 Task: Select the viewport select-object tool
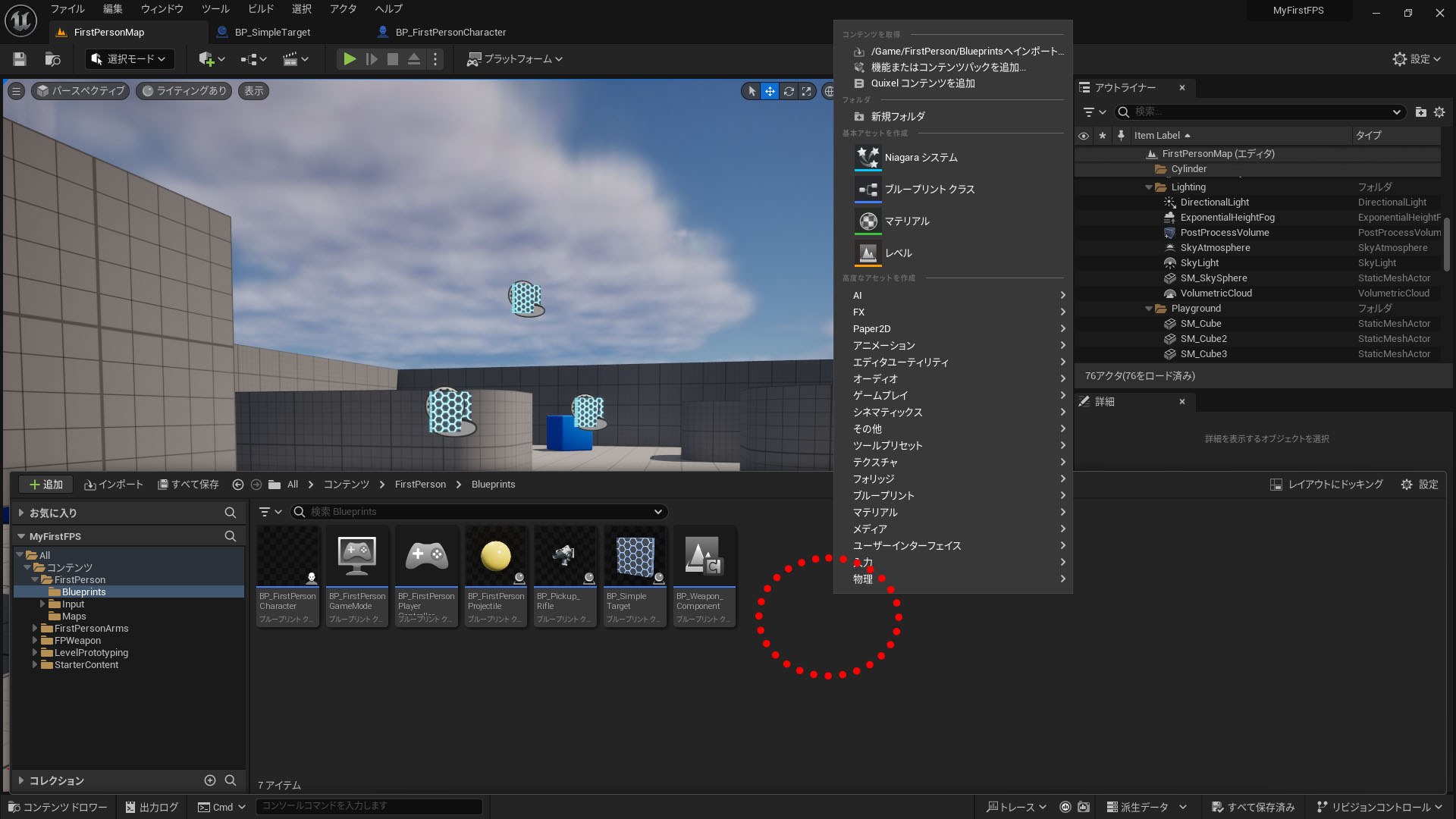752,91
